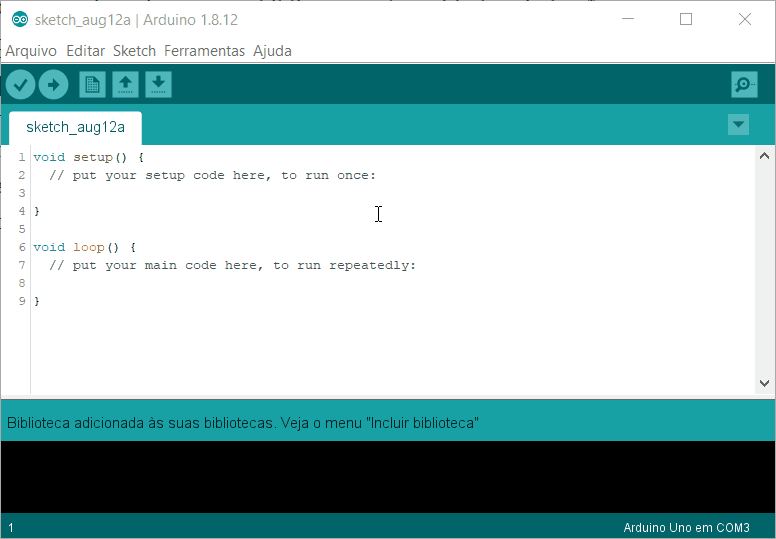Viewport: 776px width, 539px height.
Task: Open the Arquivo menu
Action: 31,51
